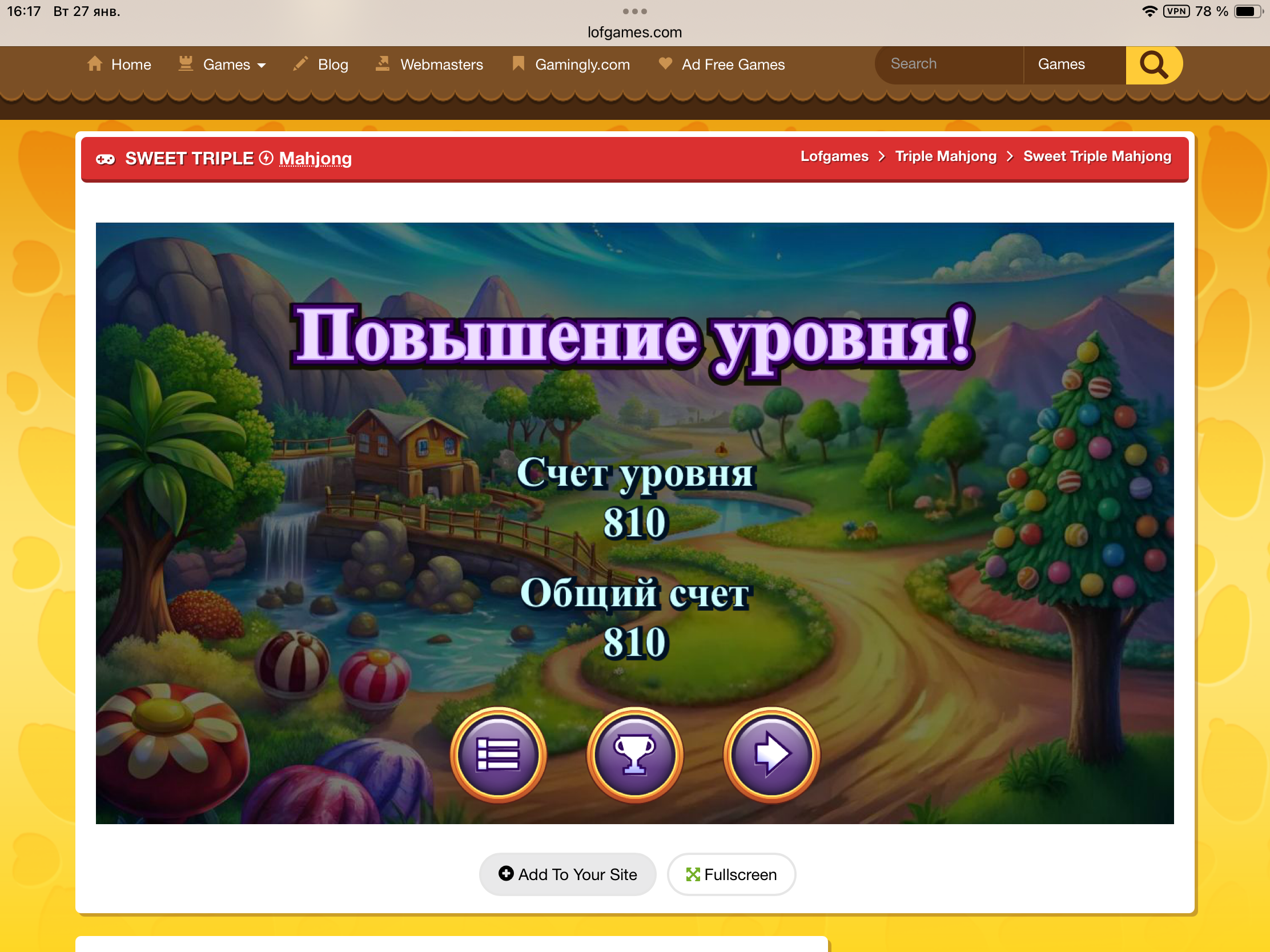Click the Add To Your Site button
Image resolution: width=1270 pixels, height=952 pixels.
click(567, 874)
